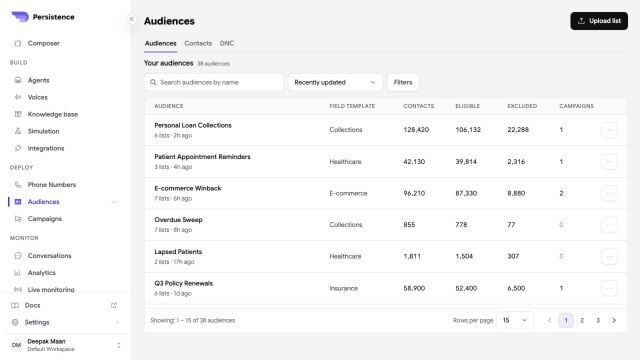Open more options for Q3 Policy Renewals
Screen dimensions: 640x360
[x=609, y=288]
